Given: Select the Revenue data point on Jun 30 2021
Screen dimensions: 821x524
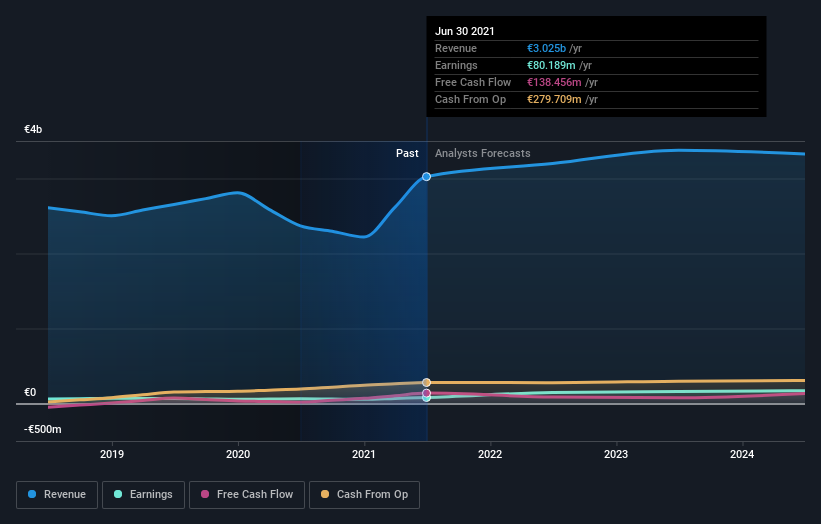Looking at the screenshot, I should (x=427, y=176).
